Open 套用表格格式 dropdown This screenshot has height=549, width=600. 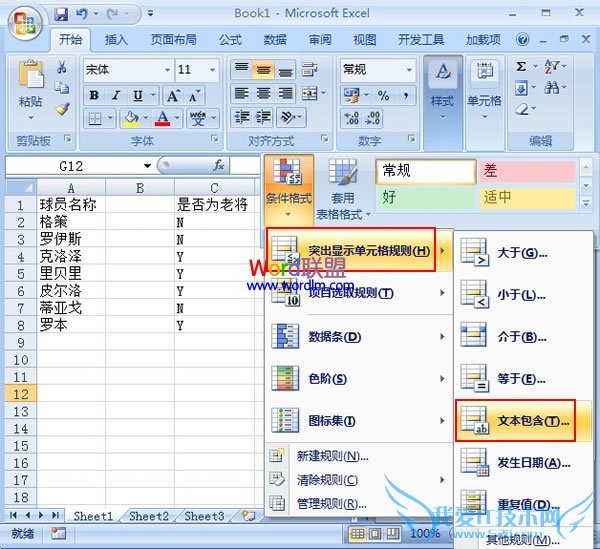343,189
